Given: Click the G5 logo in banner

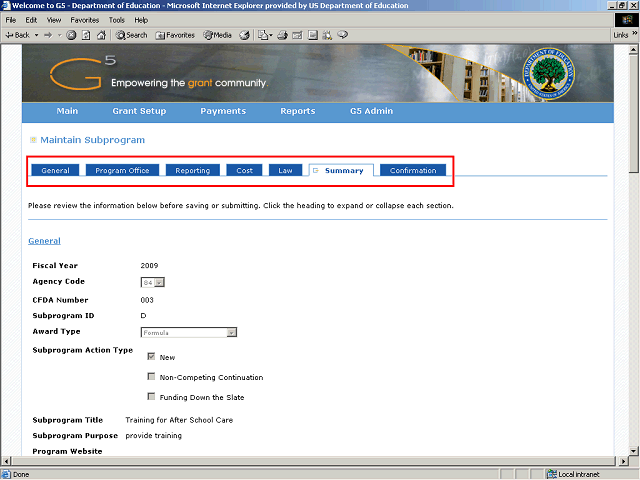Looking at the screenshot, I should point(83,73).
